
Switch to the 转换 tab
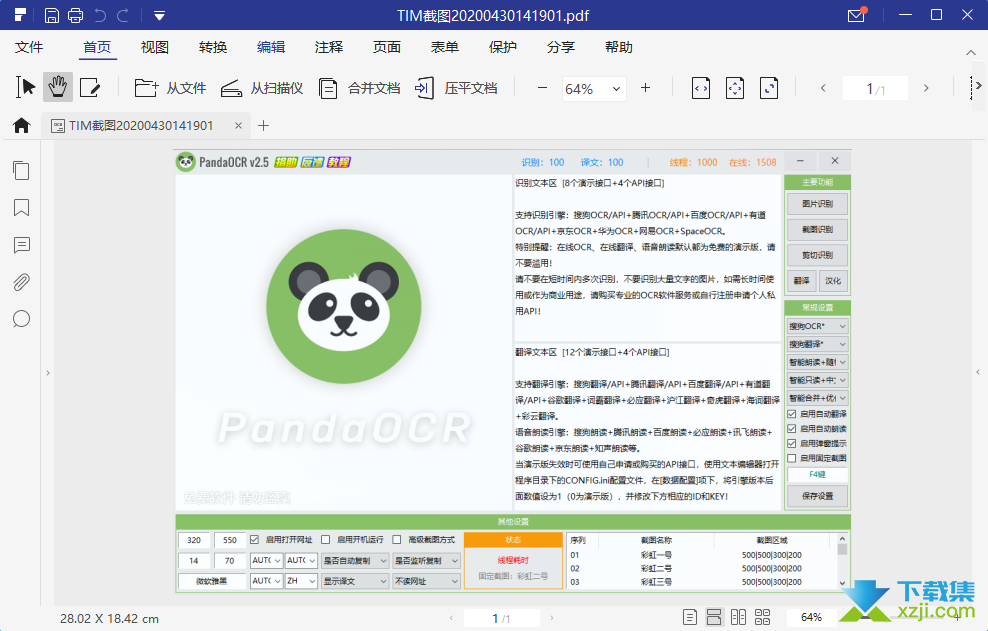212,47
